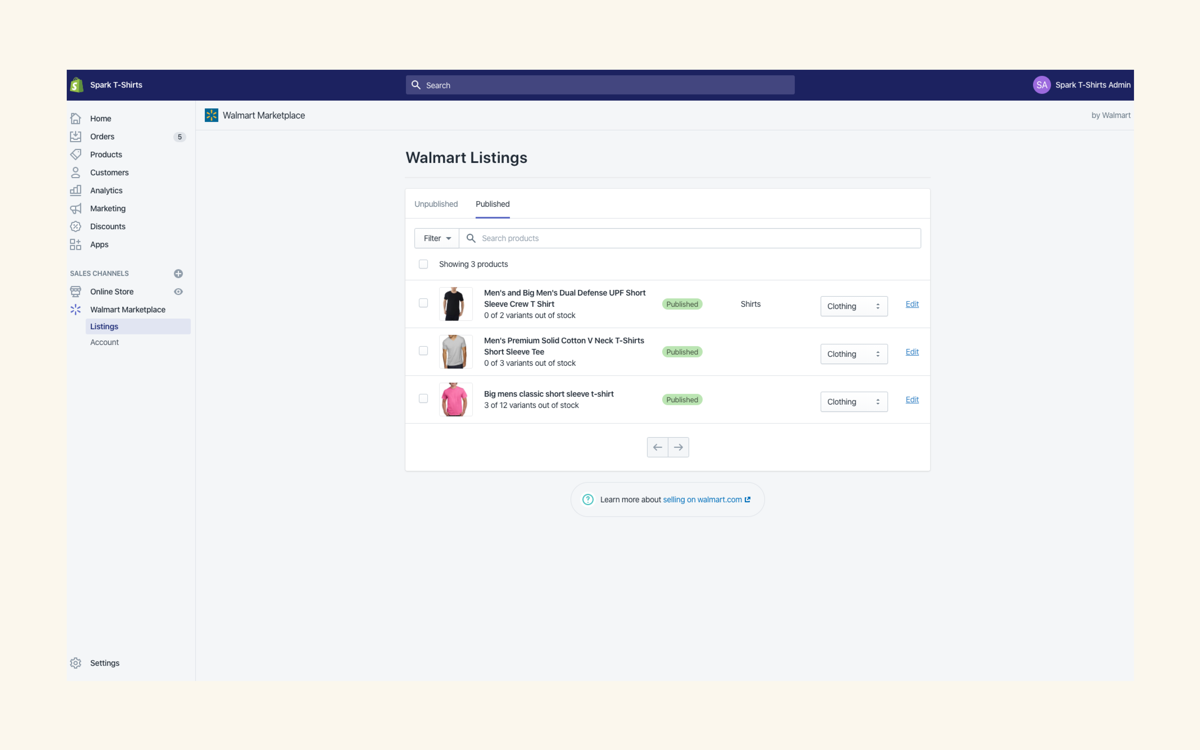Viewport: 1200px width, 750px height.
Task: Open Clothing dropdown for Big mens classic shirt
Action: [854, 401]
